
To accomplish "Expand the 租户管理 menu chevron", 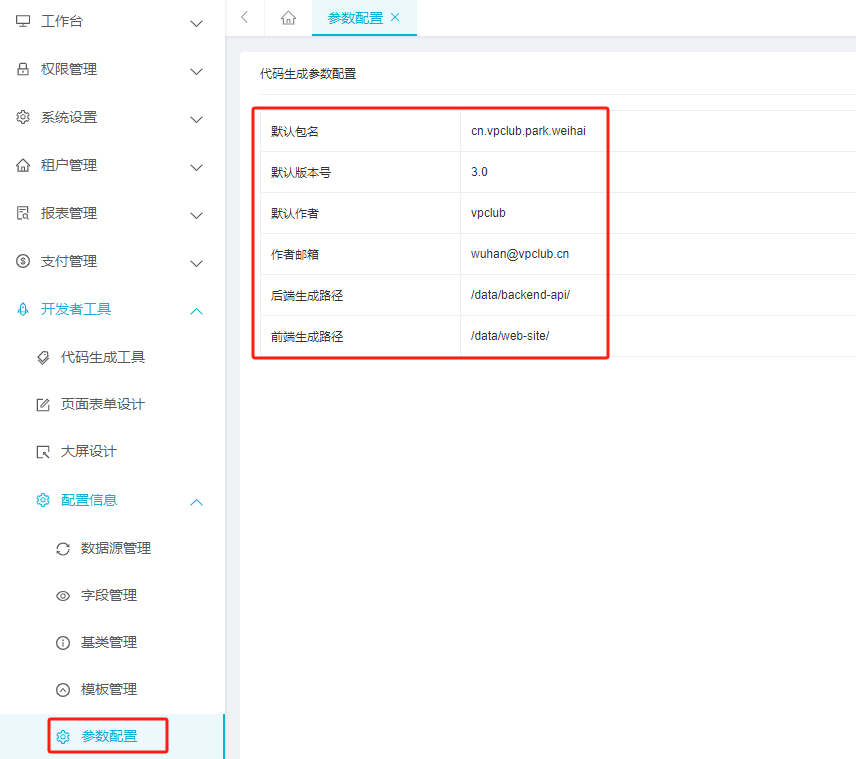I will pyautogui.click(x=197, y=168).
